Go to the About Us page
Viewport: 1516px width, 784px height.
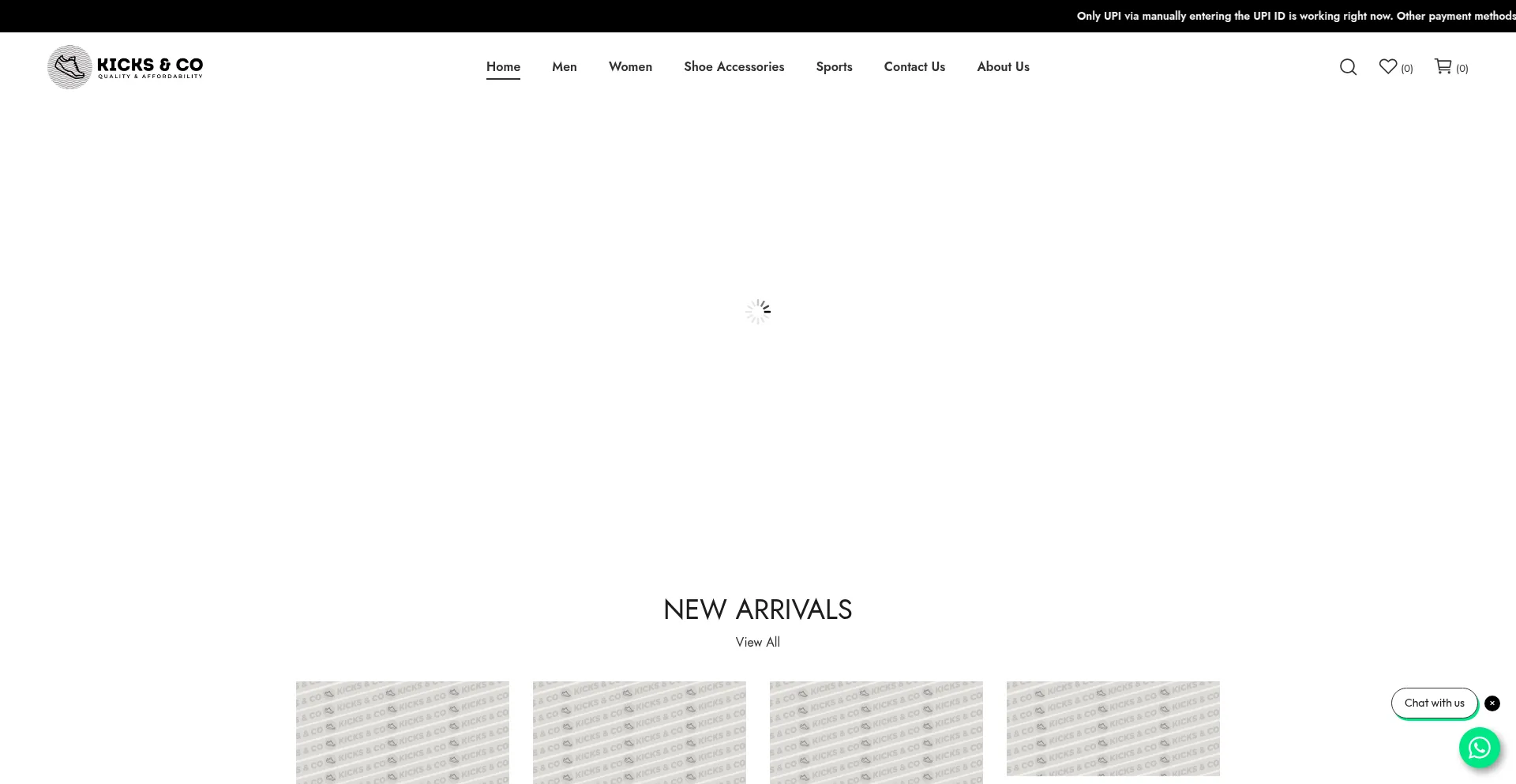[x=1003, y=67]
